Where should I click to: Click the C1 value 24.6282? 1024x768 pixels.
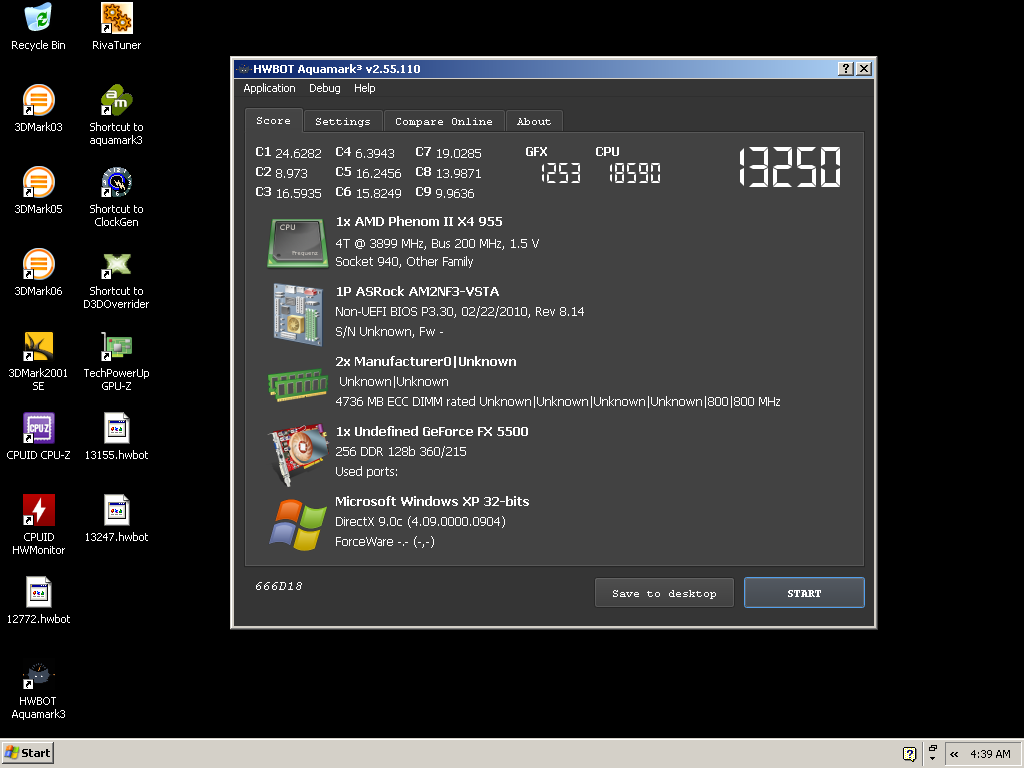point(298,153)
